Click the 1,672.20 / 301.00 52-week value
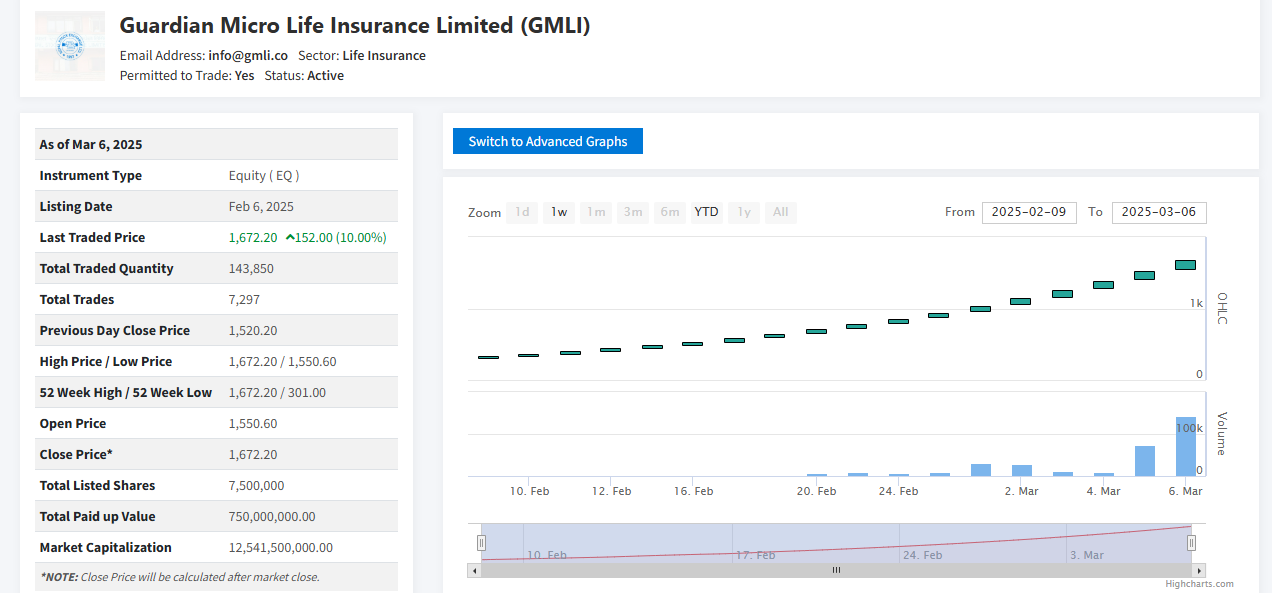The width and height of the screenshot is (1272, 593). [277, 392]
